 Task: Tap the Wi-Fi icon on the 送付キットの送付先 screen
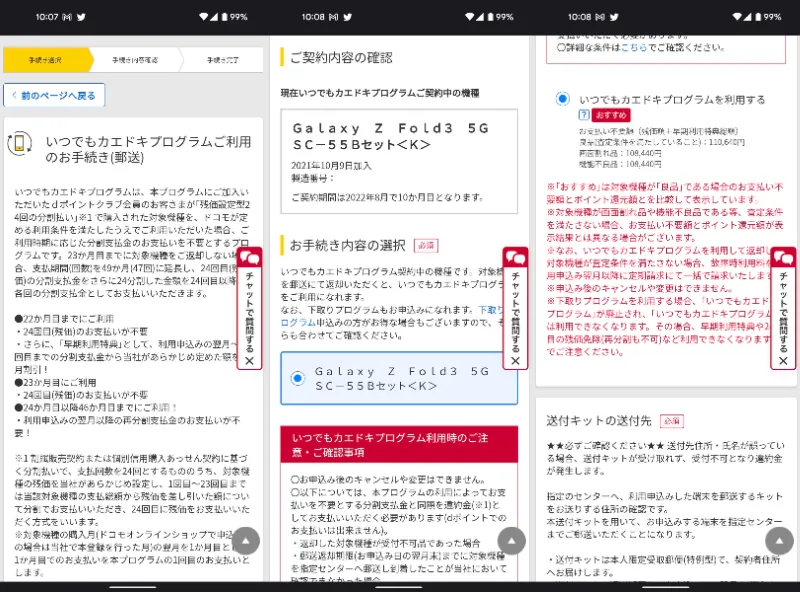[737, 17]
